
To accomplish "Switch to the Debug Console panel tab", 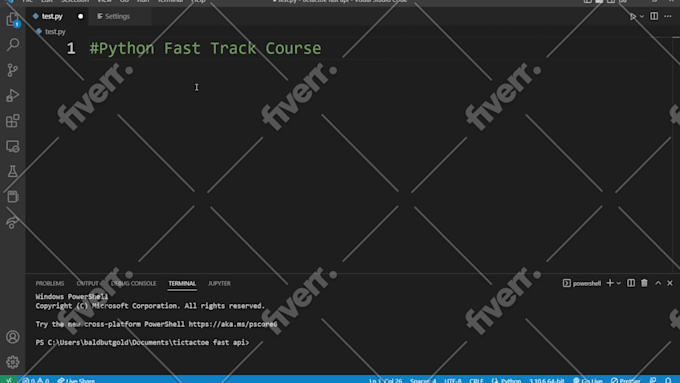I will coord(134,283).
